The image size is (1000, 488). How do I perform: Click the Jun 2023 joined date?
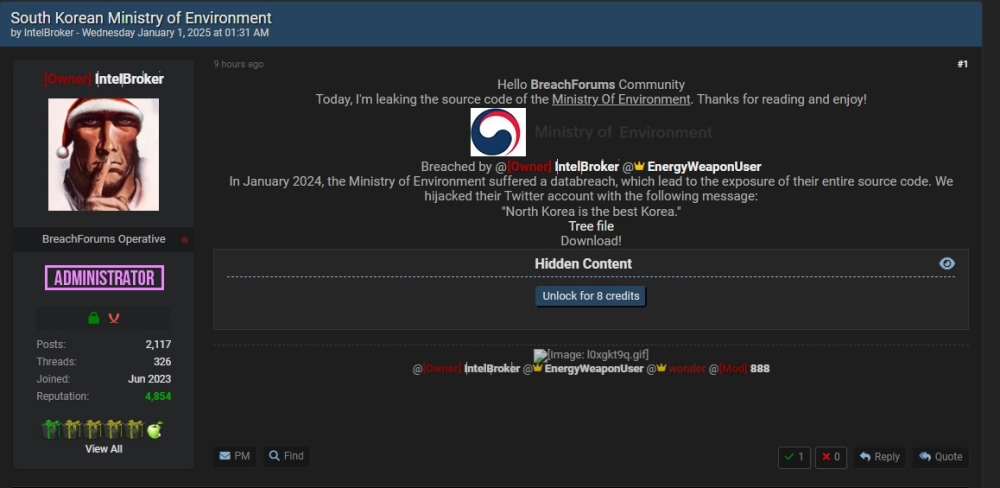coord(149,379)
